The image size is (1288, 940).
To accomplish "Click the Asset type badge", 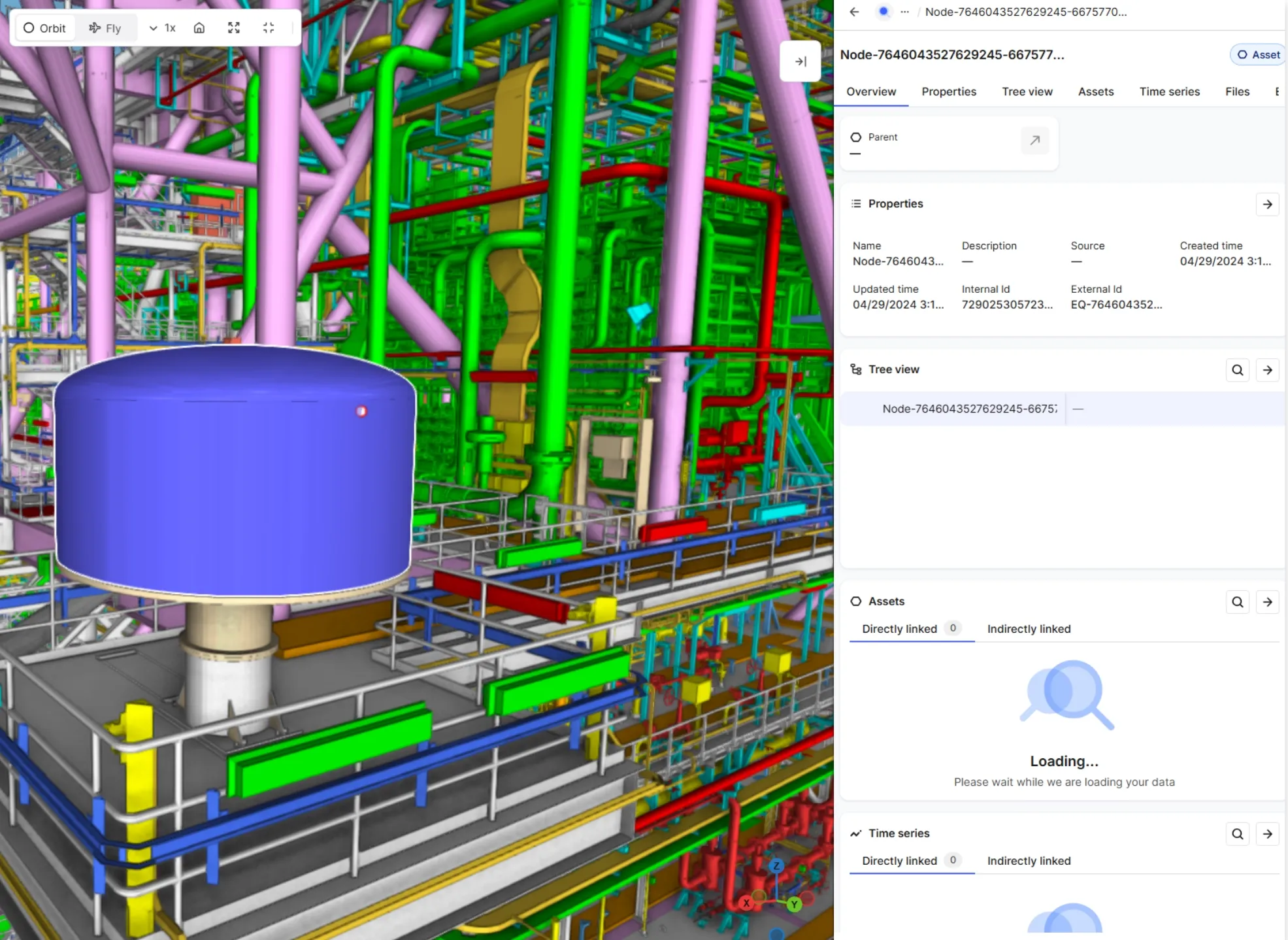I will click(1258, 55).
